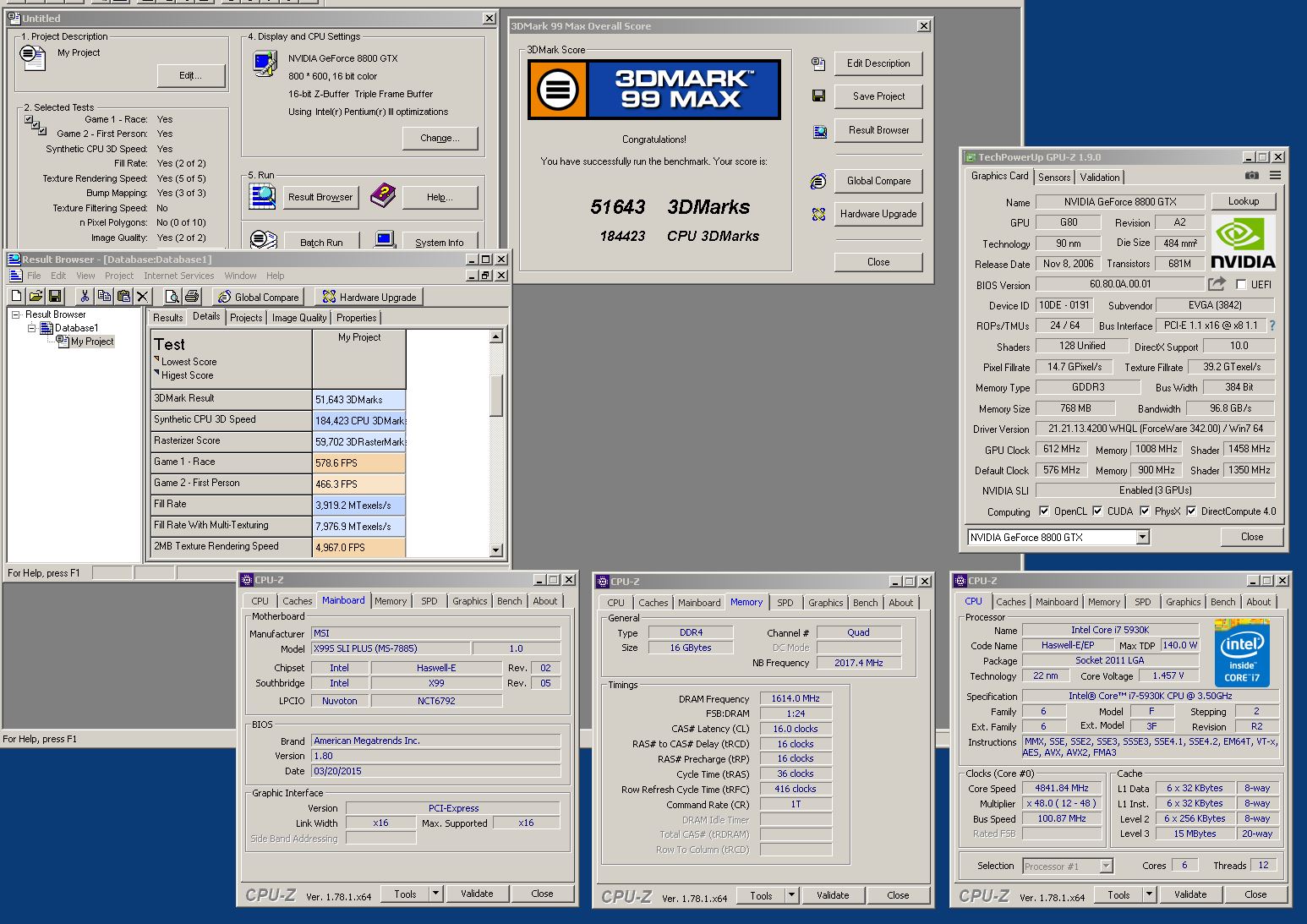Viewport: 1307px width, 924px height.
Task: Click the Print Preview magnifier icon
Action: 172,296
